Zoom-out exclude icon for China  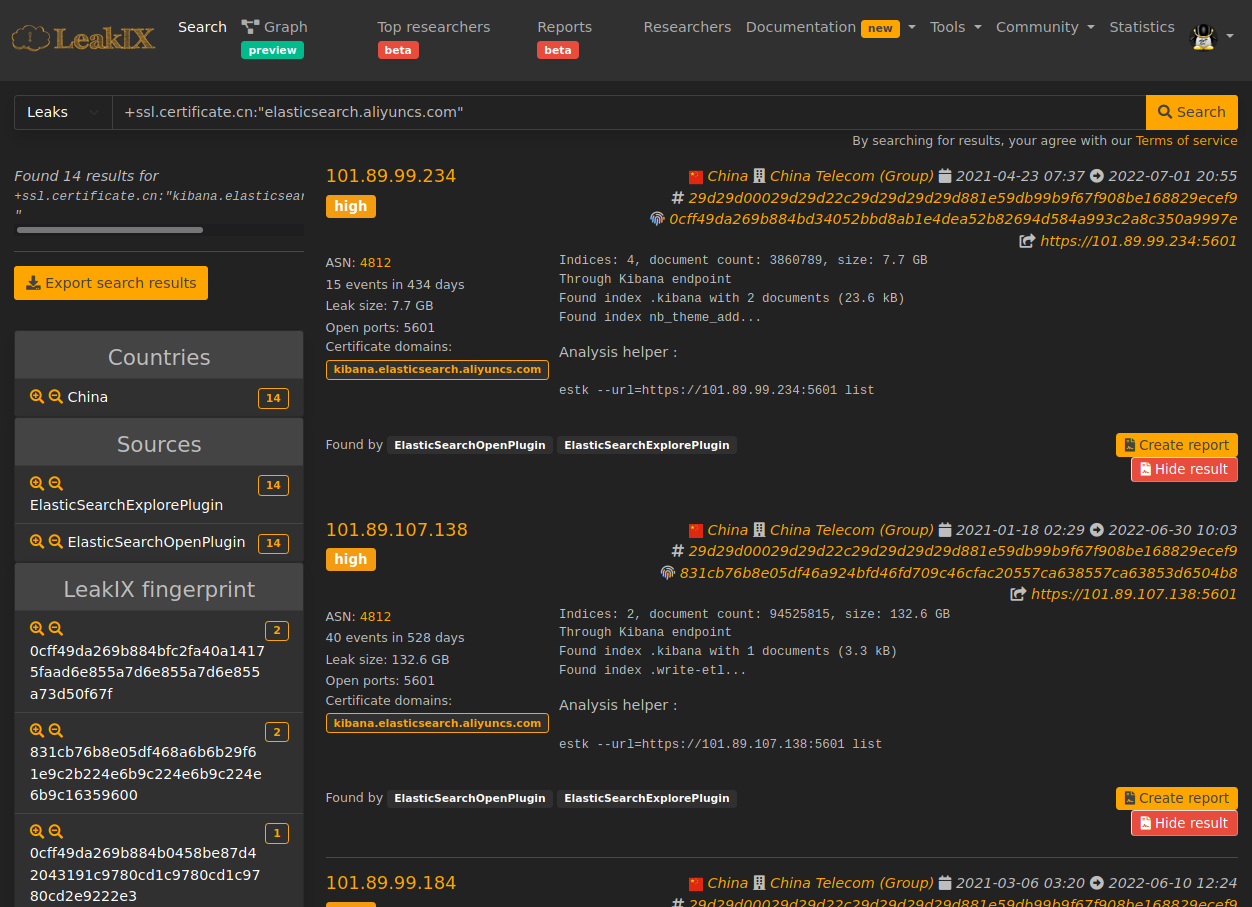pyautogui.click(x=56, y=397)
